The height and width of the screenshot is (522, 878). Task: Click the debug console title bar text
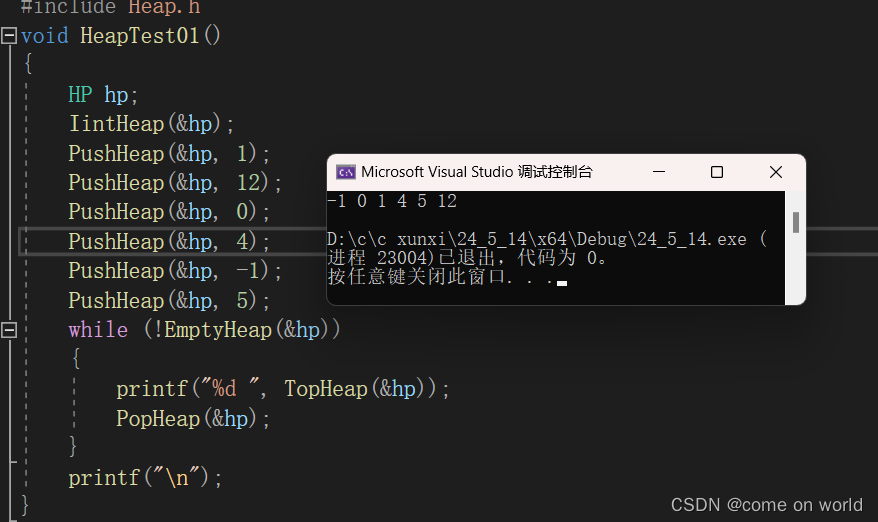(x=477, y=172)
